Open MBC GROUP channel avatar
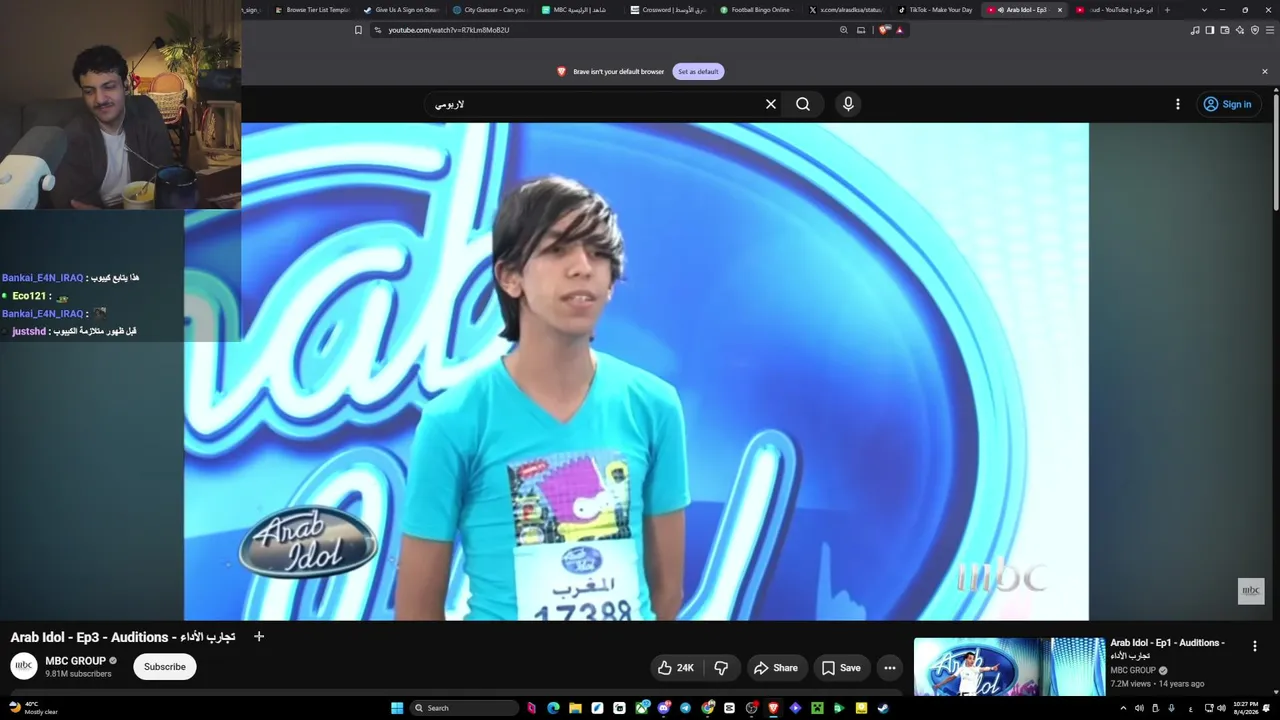This screenshot has height=720, width=1280. click(24, 666)
